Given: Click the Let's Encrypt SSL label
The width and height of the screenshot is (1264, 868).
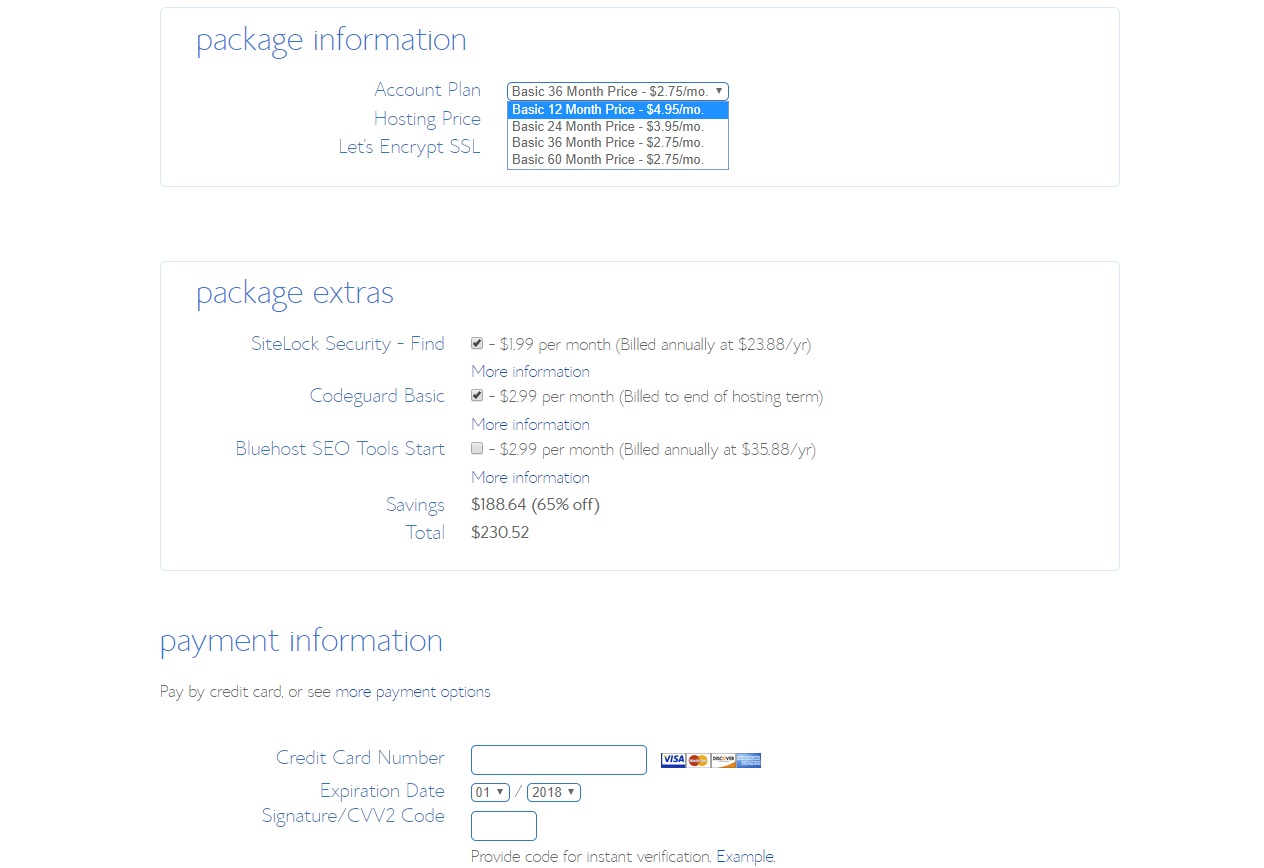Looking at the screenshot, I should pos(409,146).
